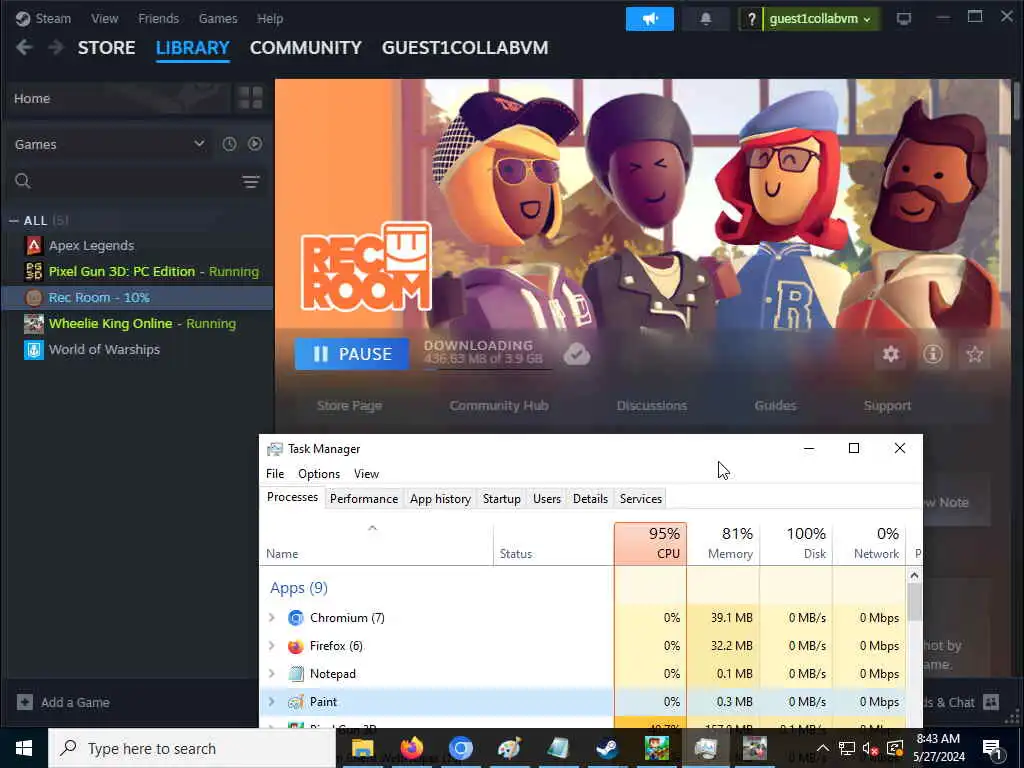Open the Task Manager Details tab

point(590,498)
